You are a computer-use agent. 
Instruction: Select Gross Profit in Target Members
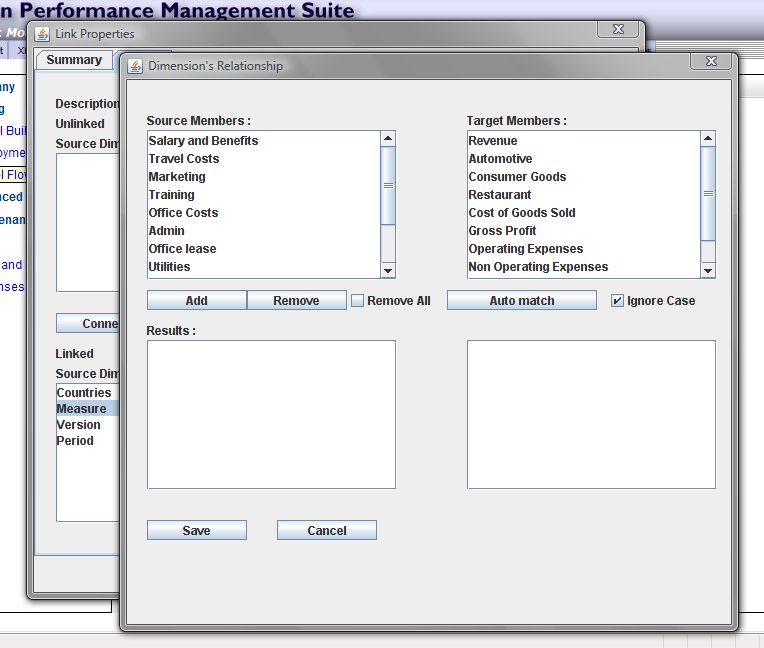coord(502,231)
